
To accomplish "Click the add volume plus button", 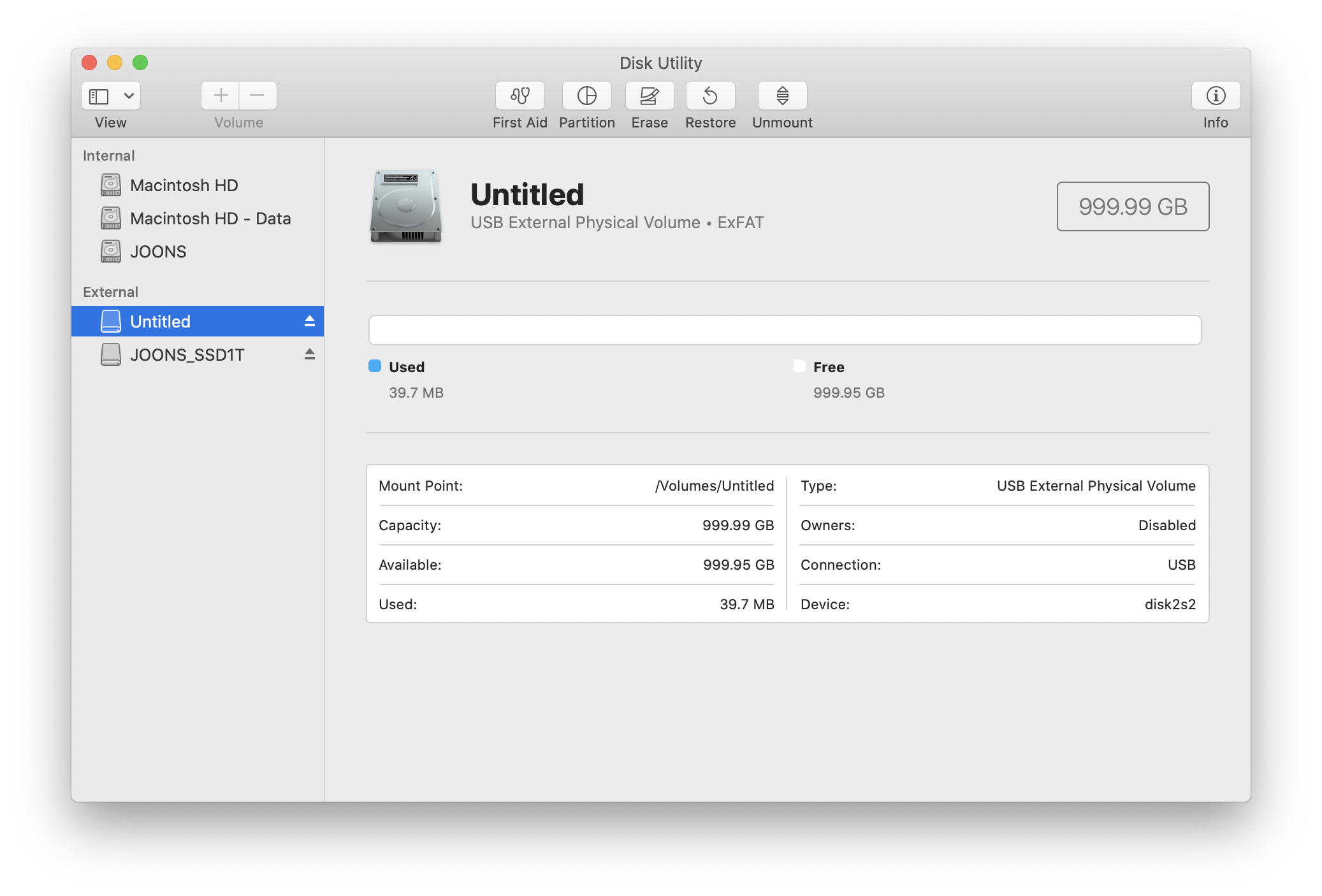I will [x=221, y=96].
